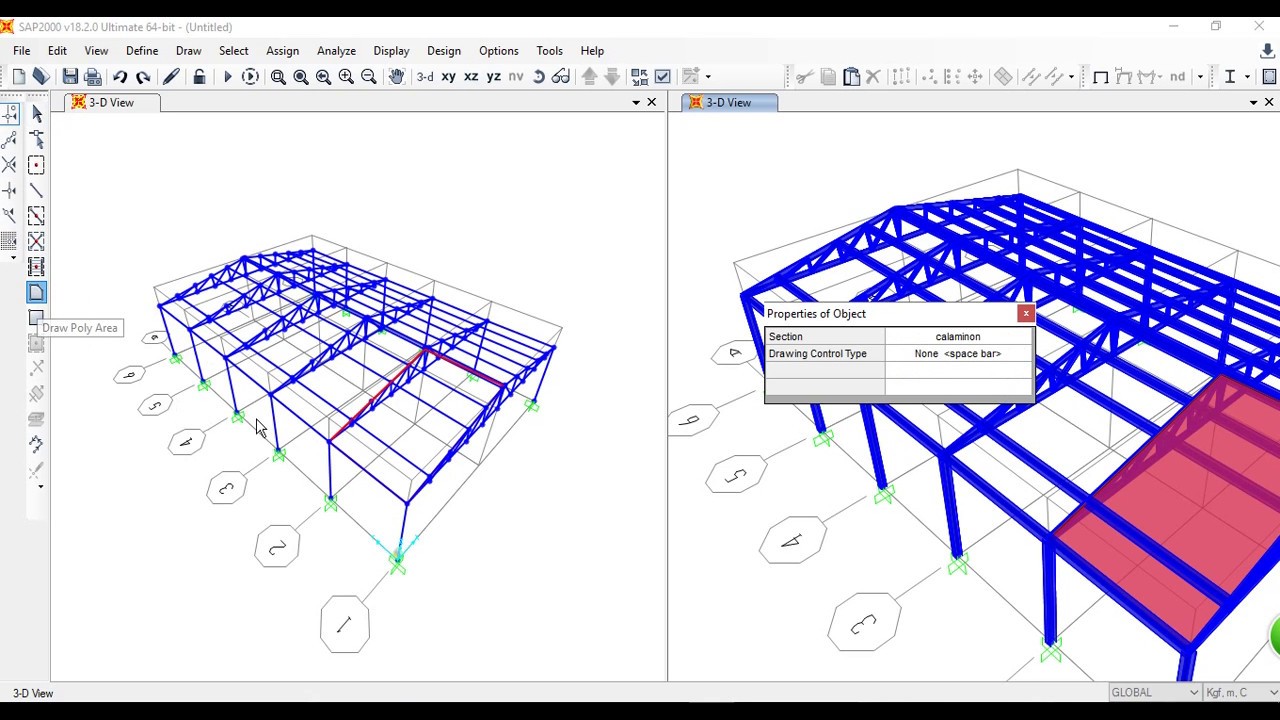Show undeformed shape with the frame icon
Viewport: 1280px width, 720px height.
(1101, 77)
